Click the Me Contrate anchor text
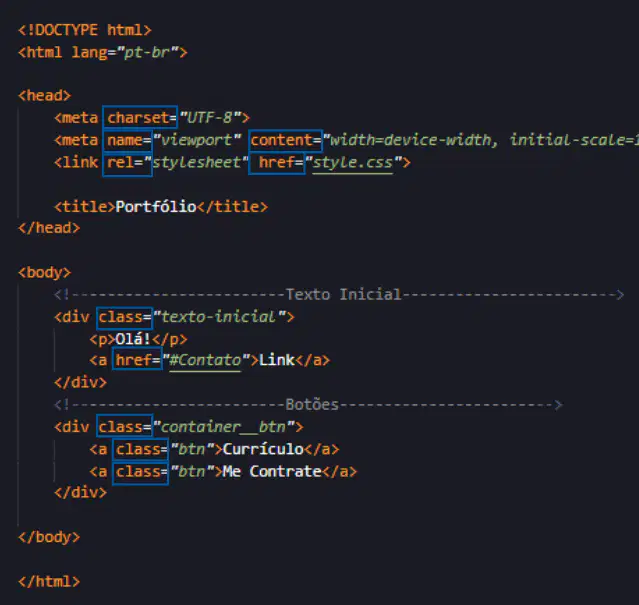Image resolution: width=639 pixels, height=605 pixels. [272, 471]
